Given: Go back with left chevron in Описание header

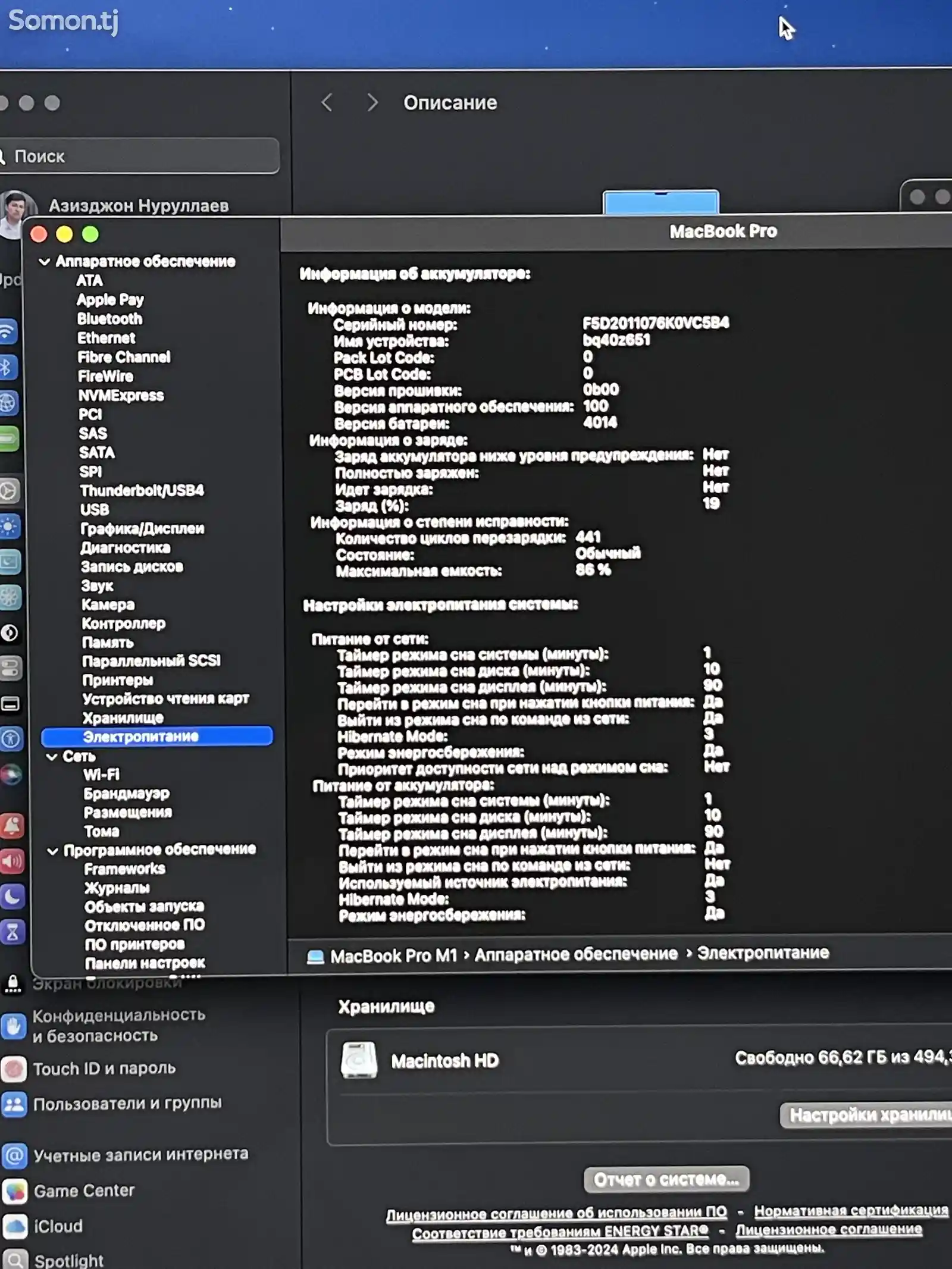Looking at the screenshot, I should pyautogui.click(x=327, y=102).
